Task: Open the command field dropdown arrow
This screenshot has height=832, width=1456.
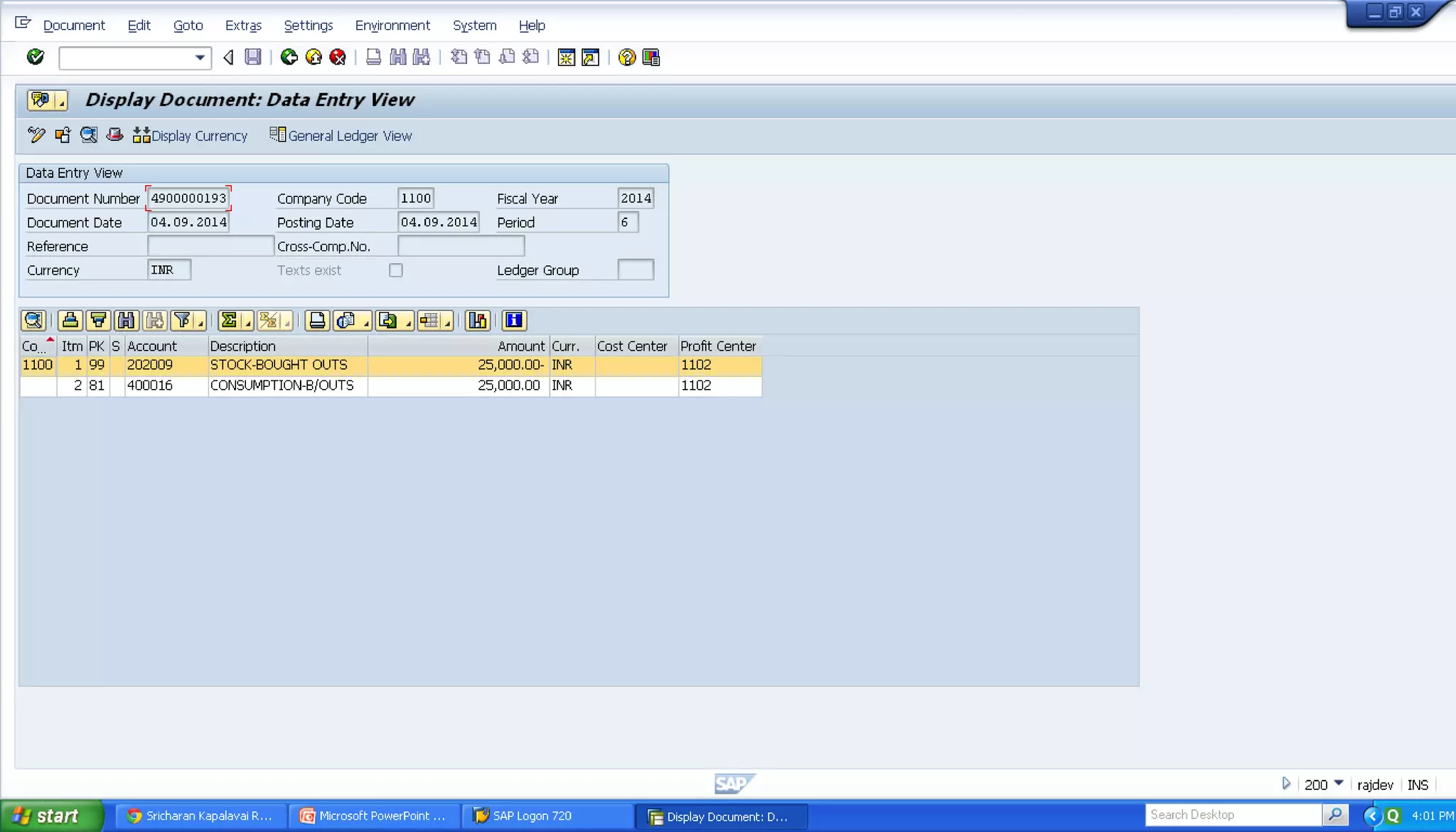Action: [200, 58]
